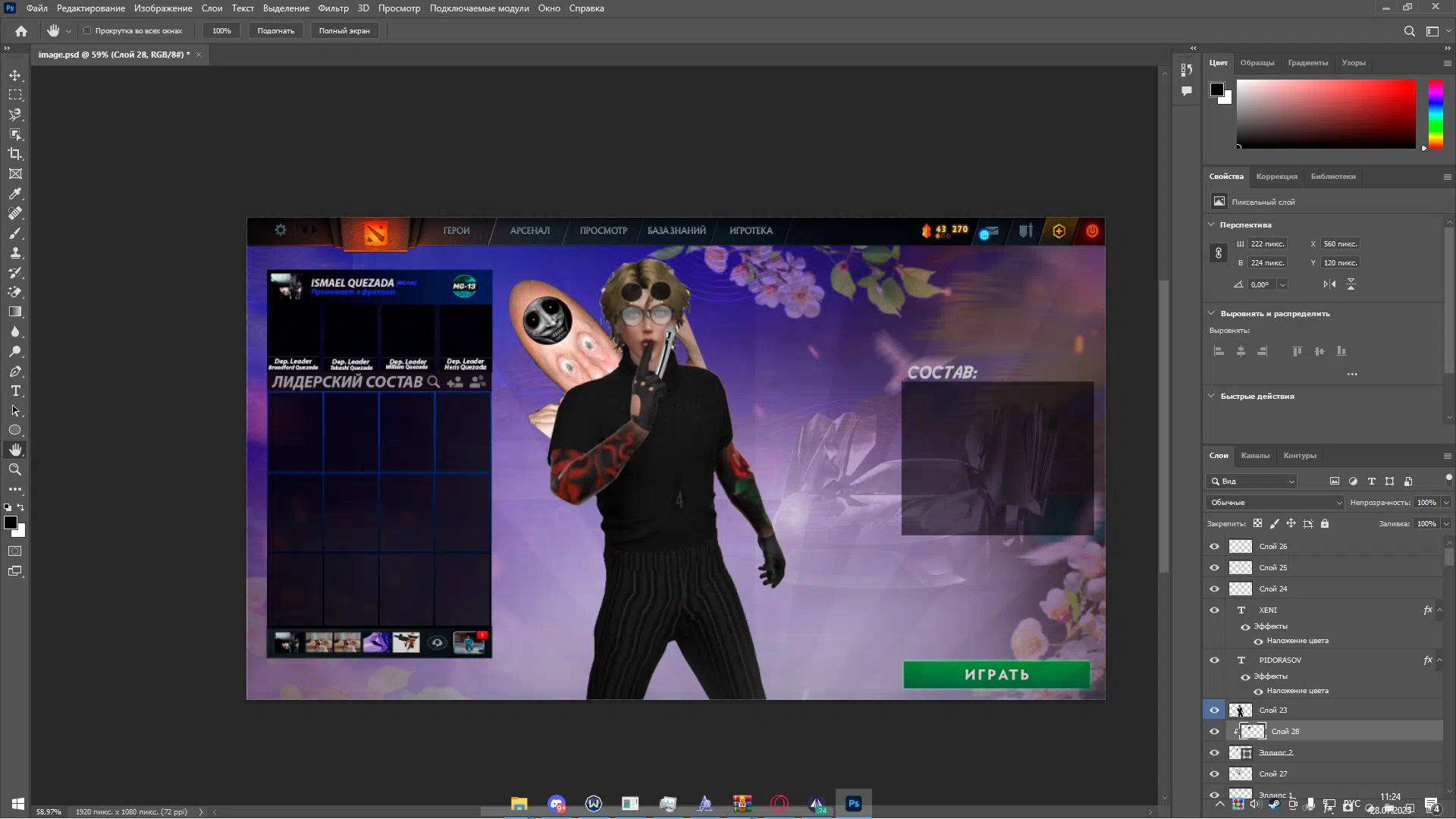The image size is (1456, 819).
Task: Open Edit Toolbar three-dots menu
Action: tap(15, 490)
